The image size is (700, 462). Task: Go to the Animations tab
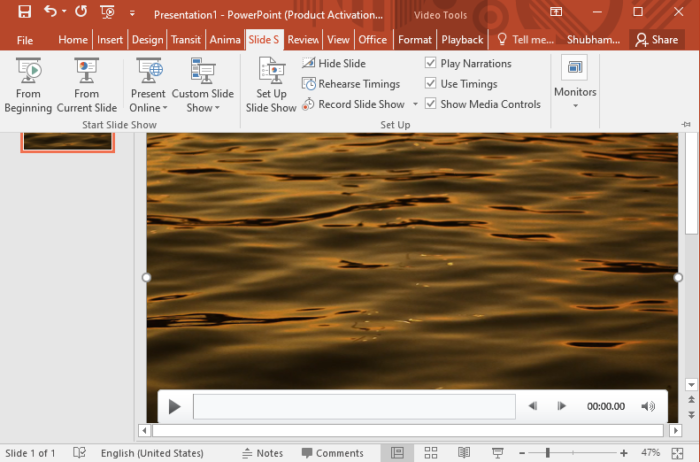pos(225,40)
